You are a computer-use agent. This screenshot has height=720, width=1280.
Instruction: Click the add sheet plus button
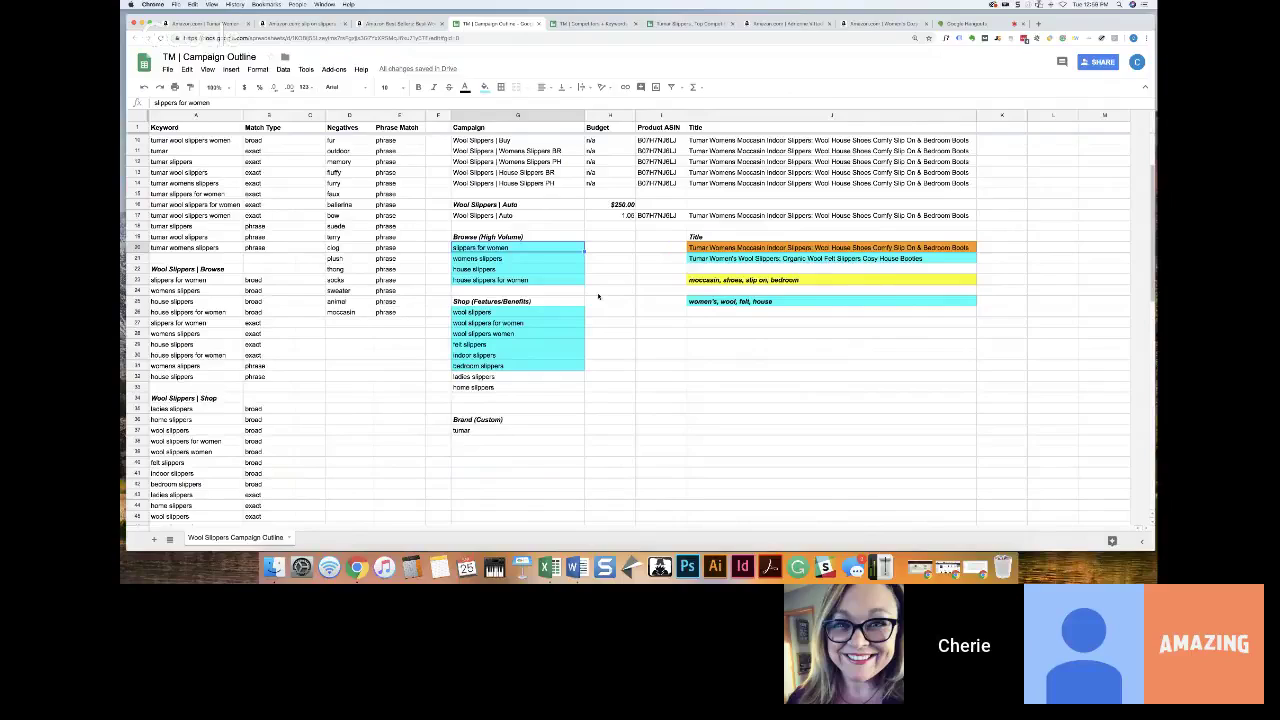(x=154, y=540)
